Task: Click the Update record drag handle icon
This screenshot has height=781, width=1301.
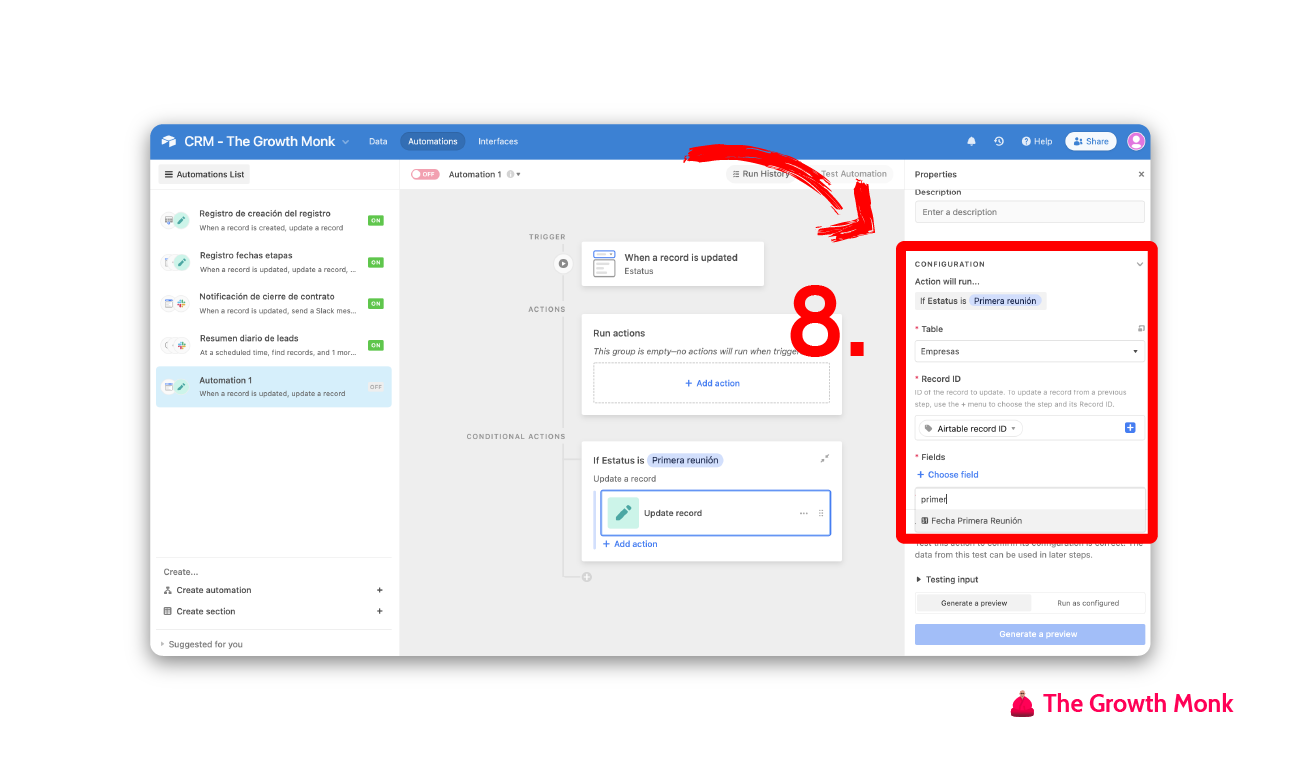Action: [x=822, y=513]
